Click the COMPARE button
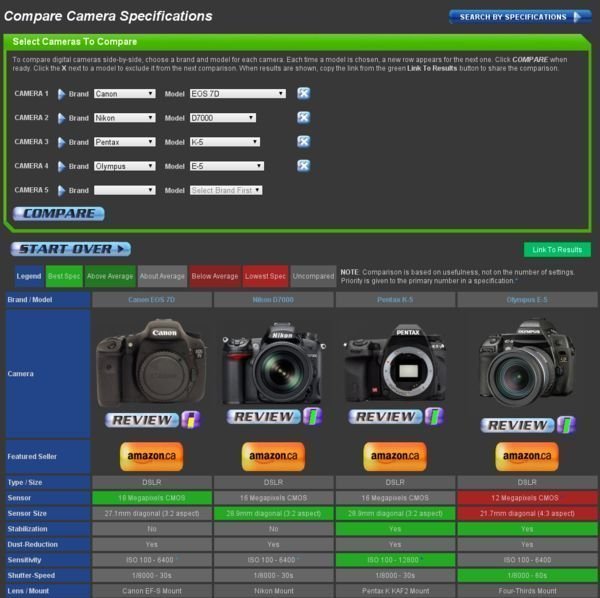This screenshot has width=600, height=598. 59,213
